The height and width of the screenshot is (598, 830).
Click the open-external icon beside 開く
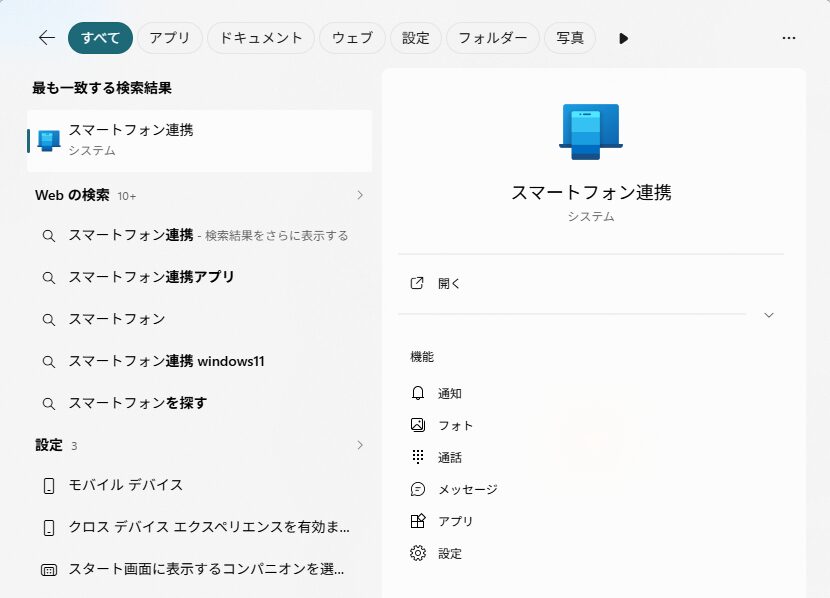(417, 283)
